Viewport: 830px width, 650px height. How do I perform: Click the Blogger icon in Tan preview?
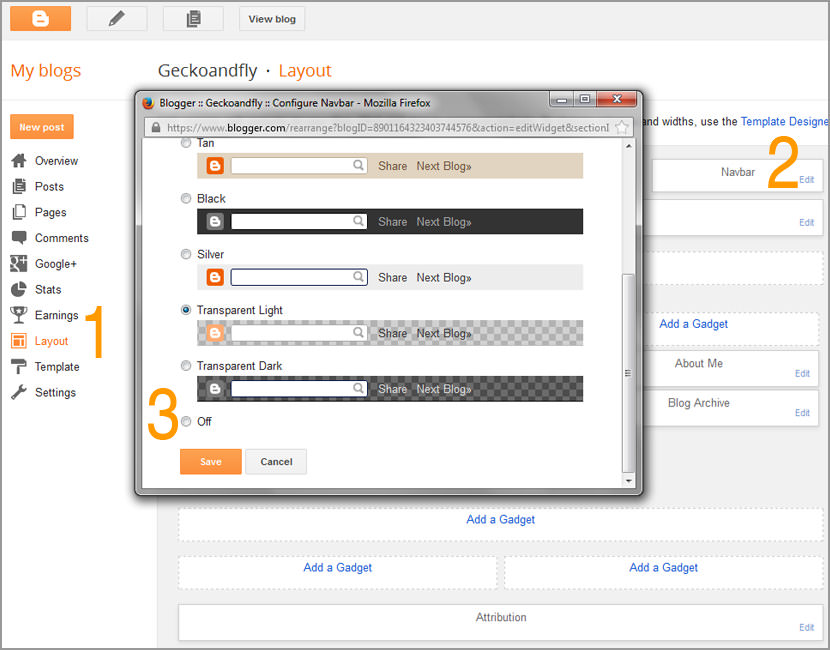pyautogui.click(x=215, y=166)
